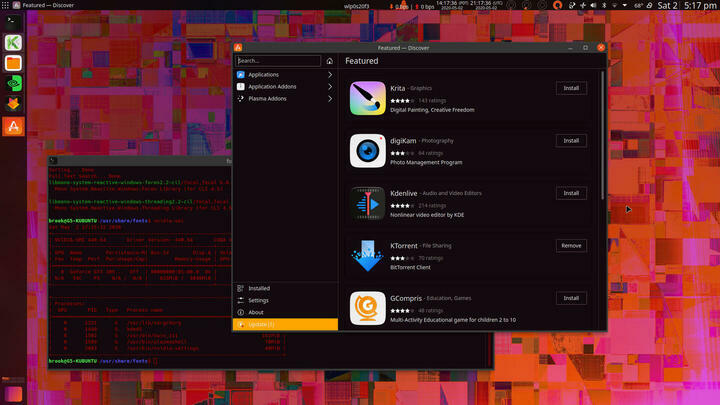
Task: Click the Applications category icon
Action: coord(241,74)
